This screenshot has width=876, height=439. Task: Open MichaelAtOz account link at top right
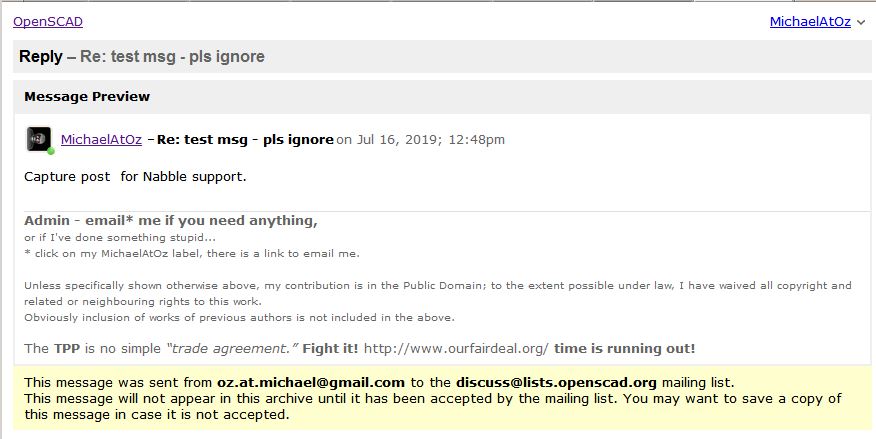pyautogui.click(x=810, y=22)
